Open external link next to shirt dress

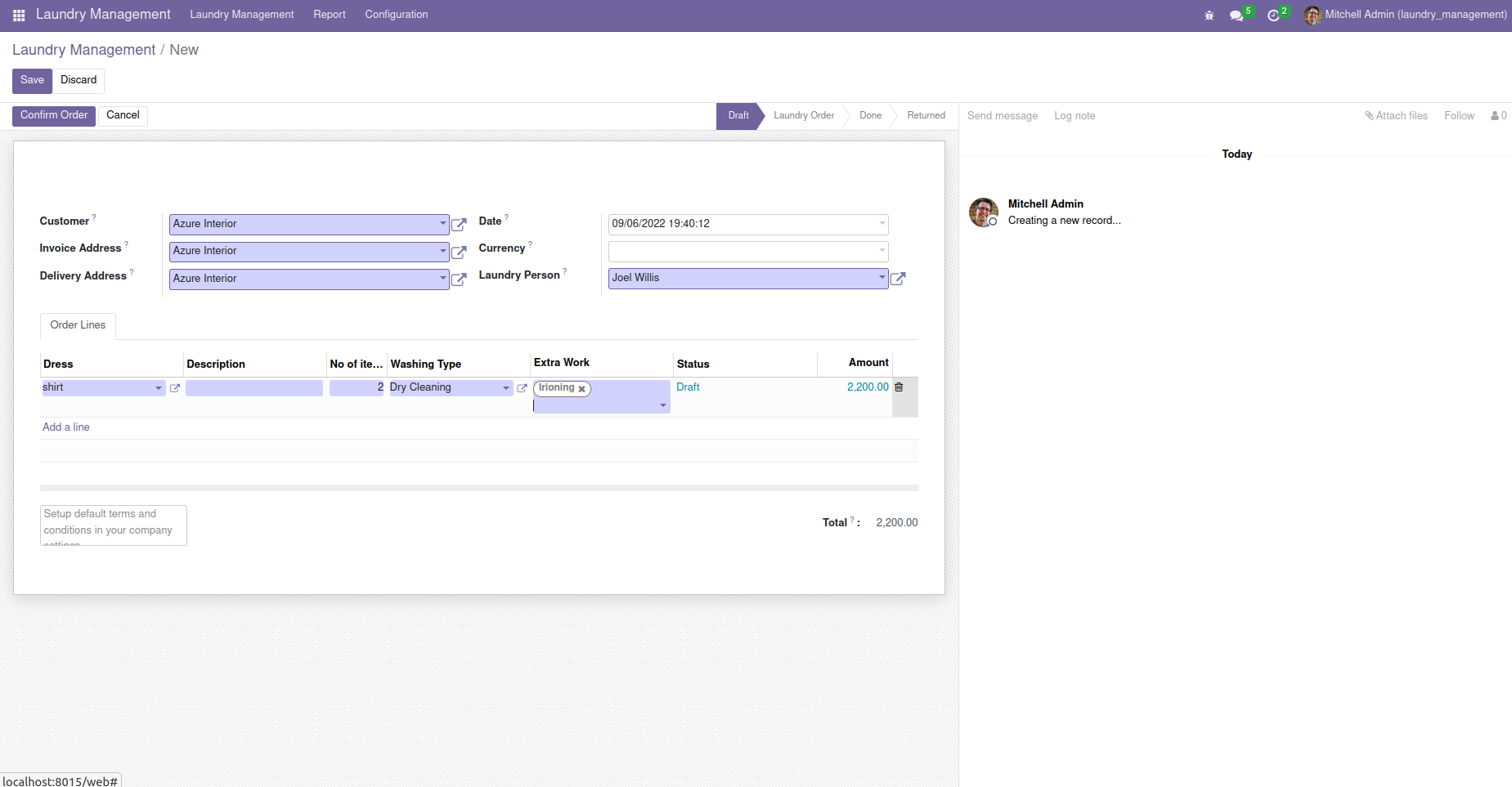pyautogui.click(x=174, y=388)
